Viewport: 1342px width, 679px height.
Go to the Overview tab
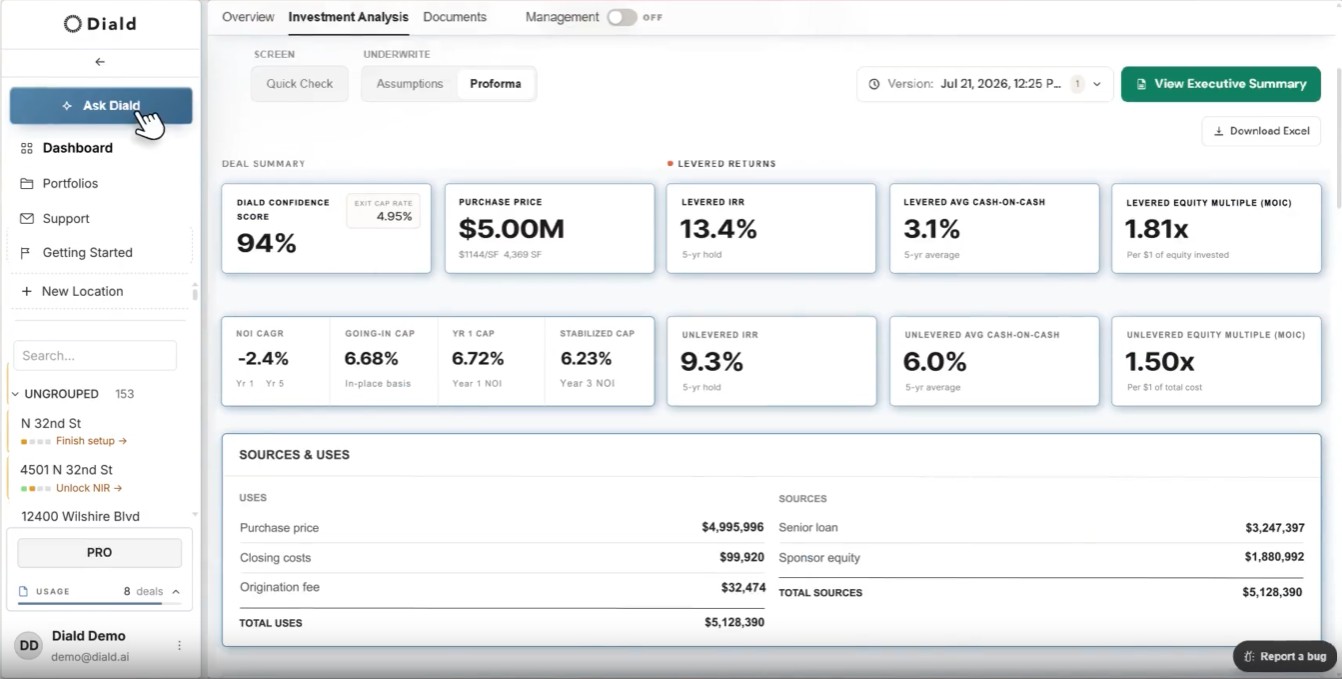click(248, 17)
